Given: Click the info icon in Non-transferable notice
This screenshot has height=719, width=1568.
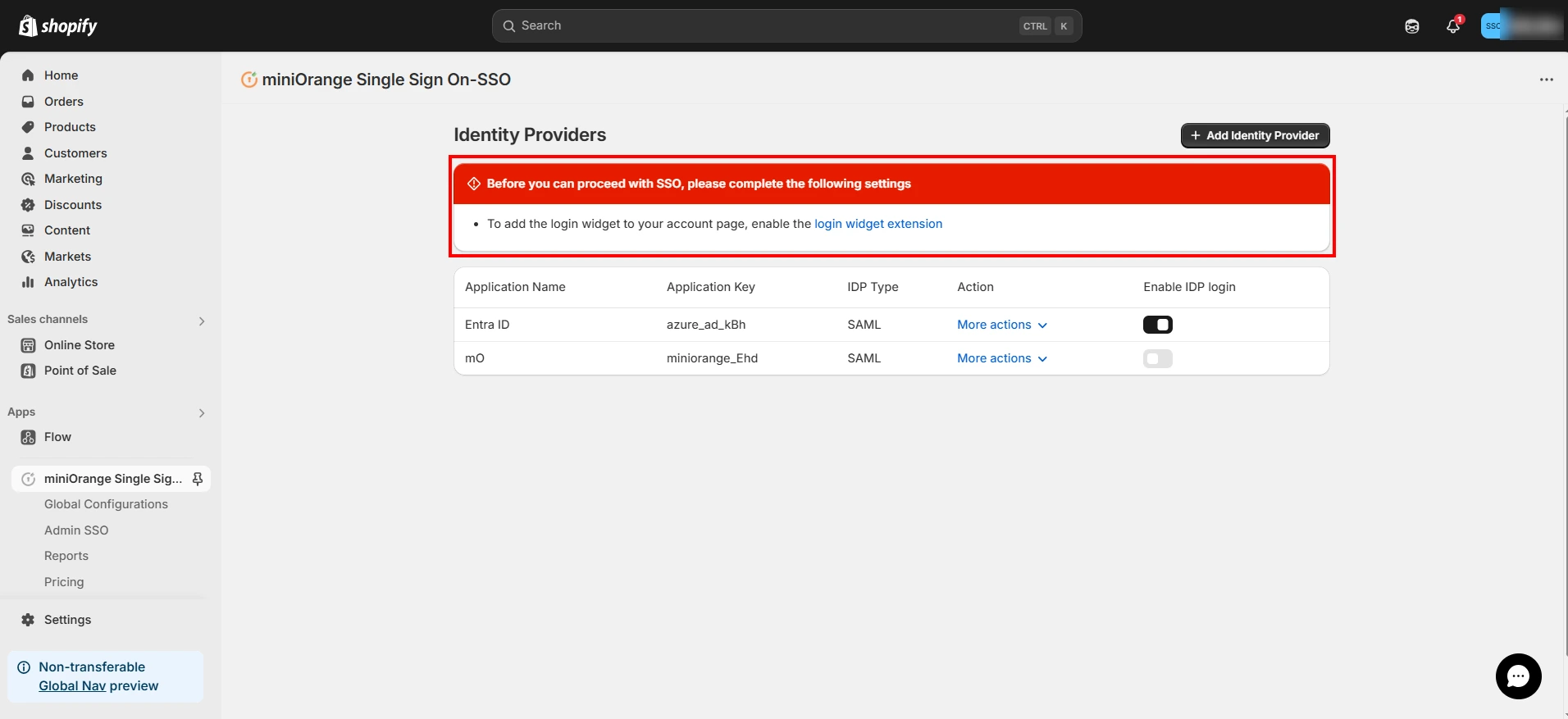Looking at the screenshot, I should 24,667.
